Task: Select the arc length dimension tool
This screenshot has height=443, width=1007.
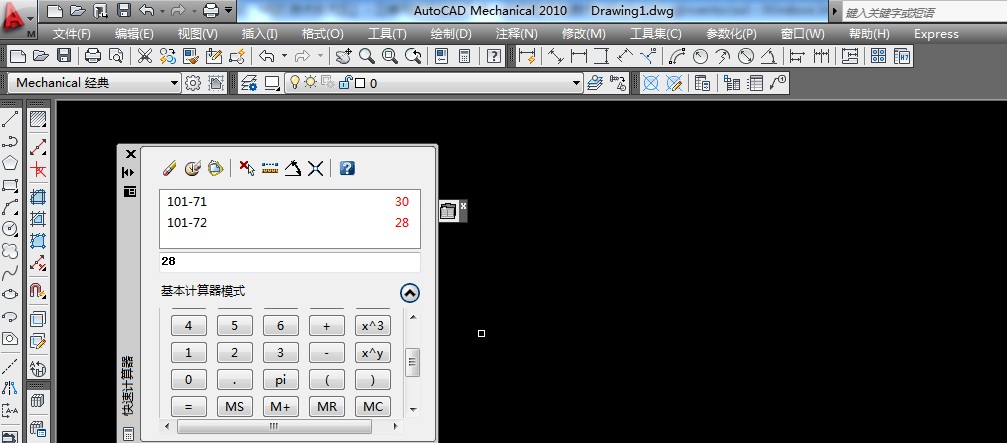Action: tap(677, 56)
